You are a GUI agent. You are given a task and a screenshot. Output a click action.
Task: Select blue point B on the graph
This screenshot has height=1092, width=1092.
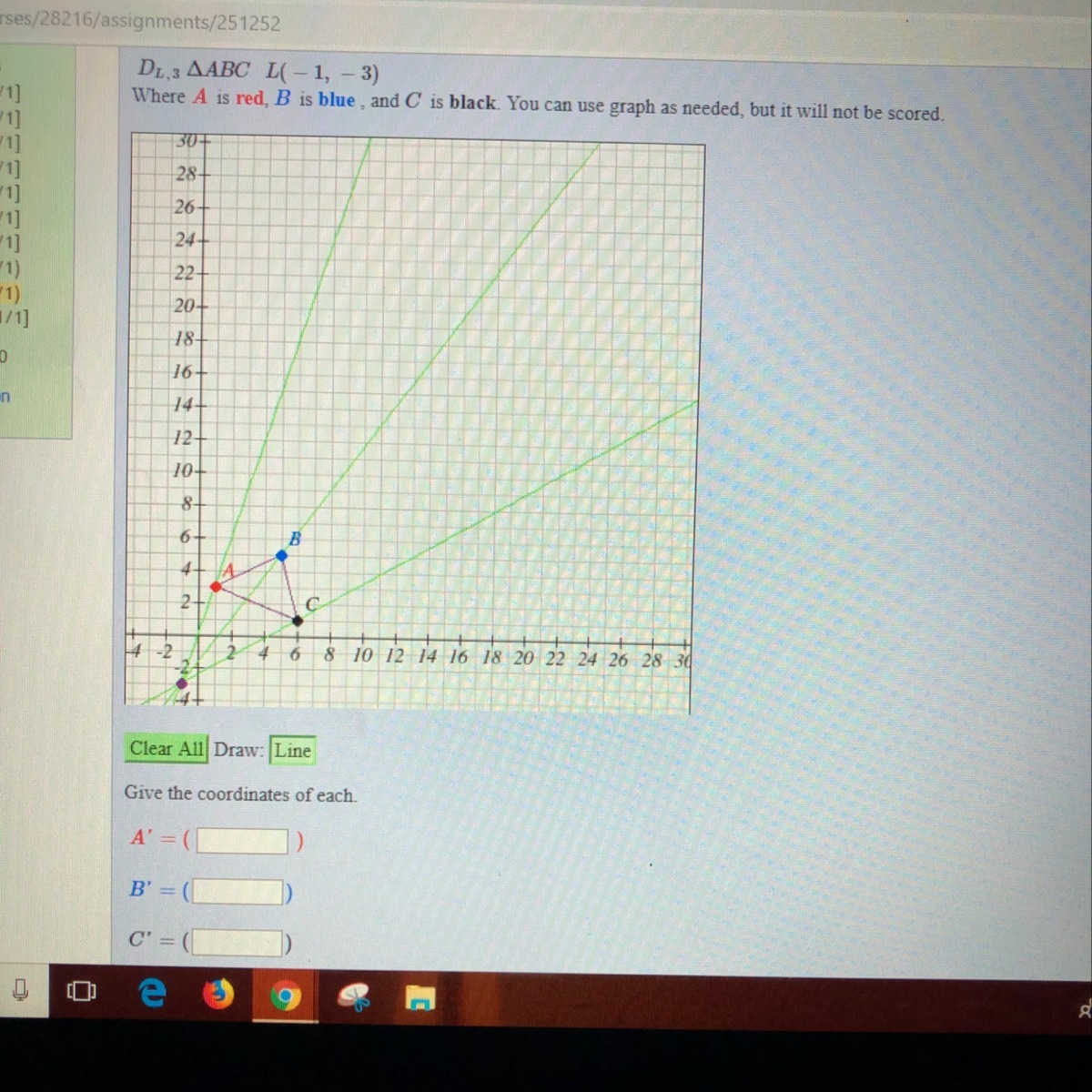pos(281,555)
